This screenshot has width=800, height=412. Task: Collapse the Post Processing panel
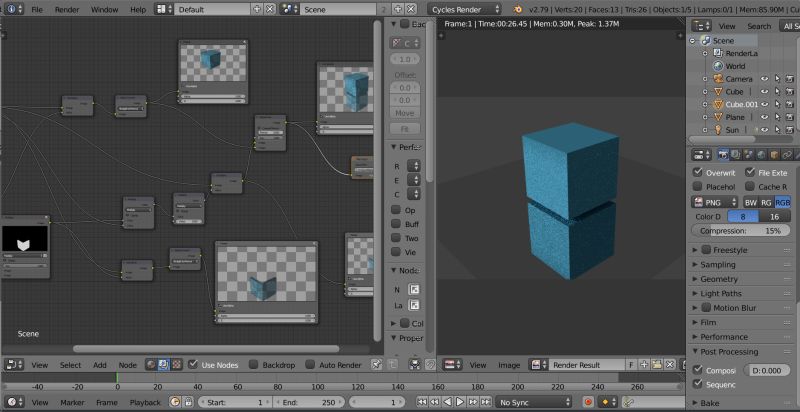[729, 352]
